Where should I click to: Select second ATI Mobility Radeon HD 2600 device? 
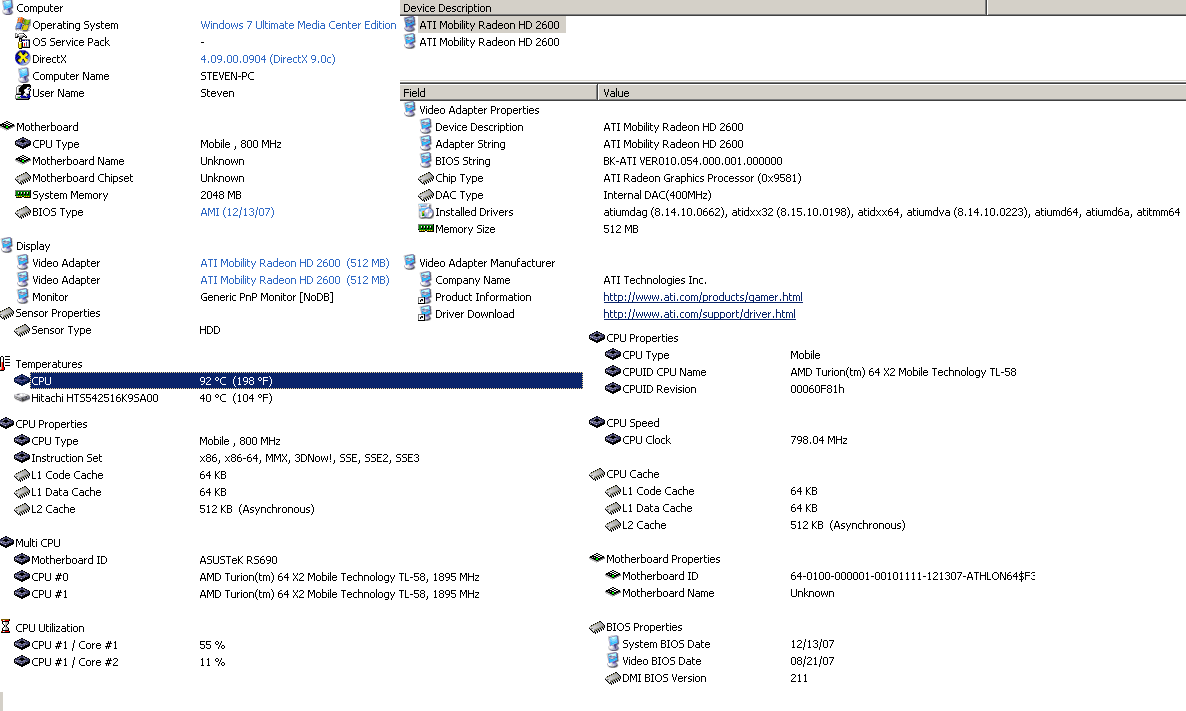point(483,42)
